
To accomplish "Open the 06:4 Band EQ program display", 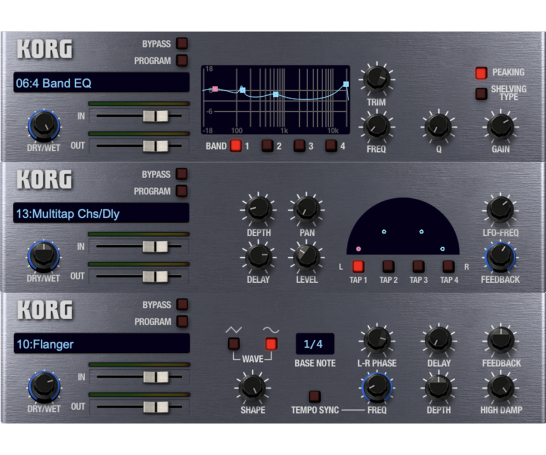I will click(x=101, y=83).
